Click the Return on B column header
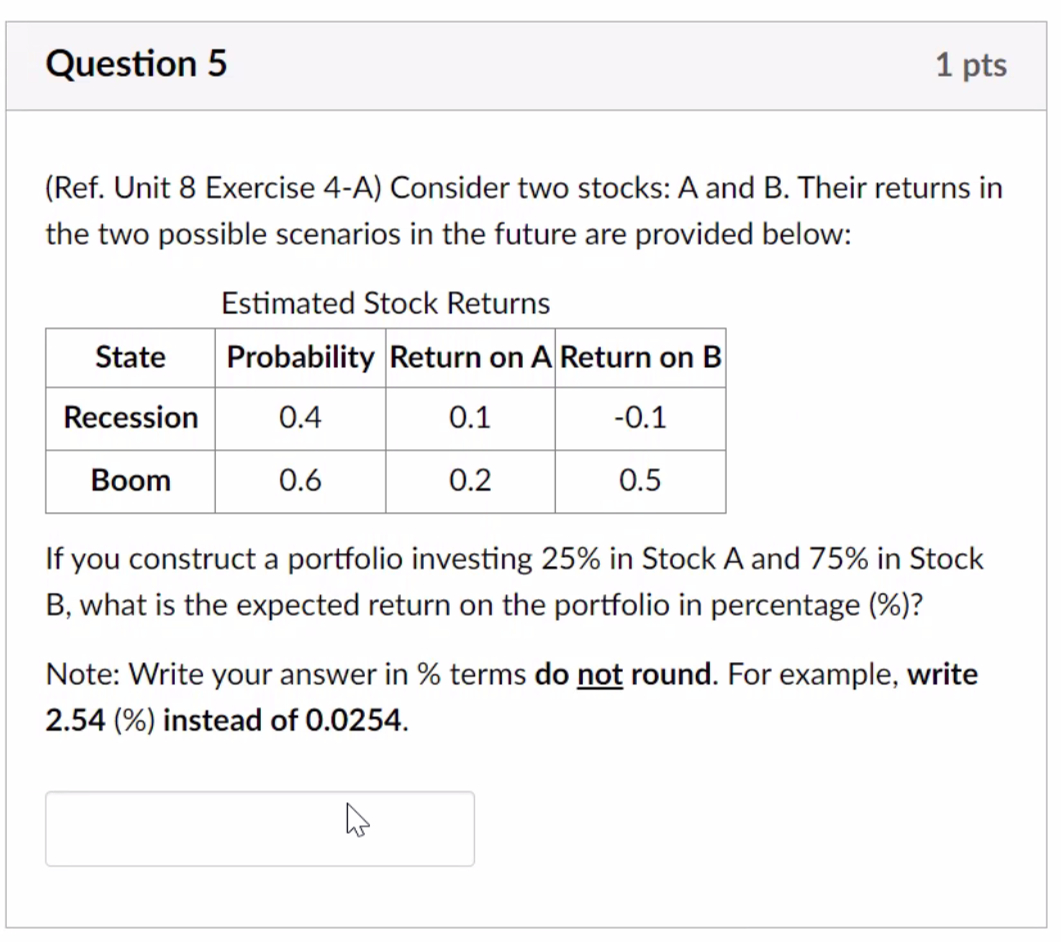Viewport: 1061px width, 942px height. 640,357
